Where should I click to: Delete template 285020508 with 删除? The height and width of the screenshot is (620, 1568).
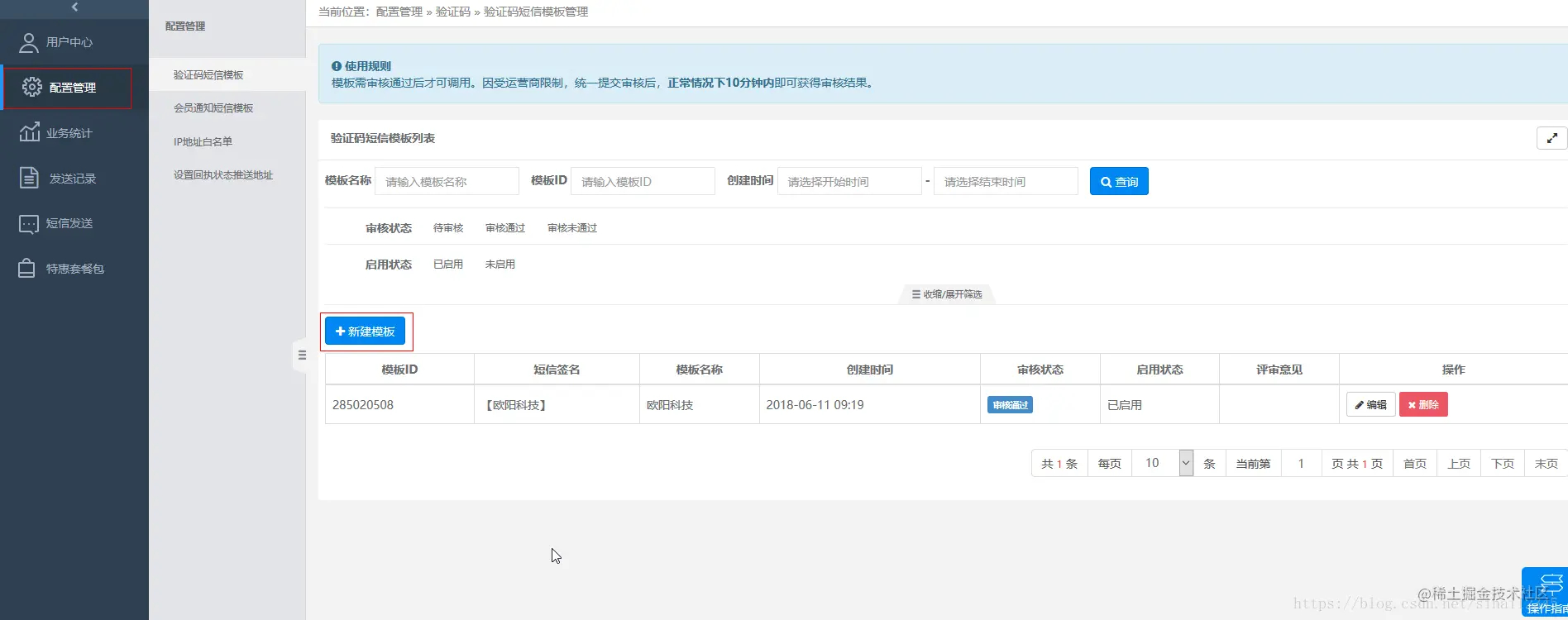click(x=1423, y=404)
